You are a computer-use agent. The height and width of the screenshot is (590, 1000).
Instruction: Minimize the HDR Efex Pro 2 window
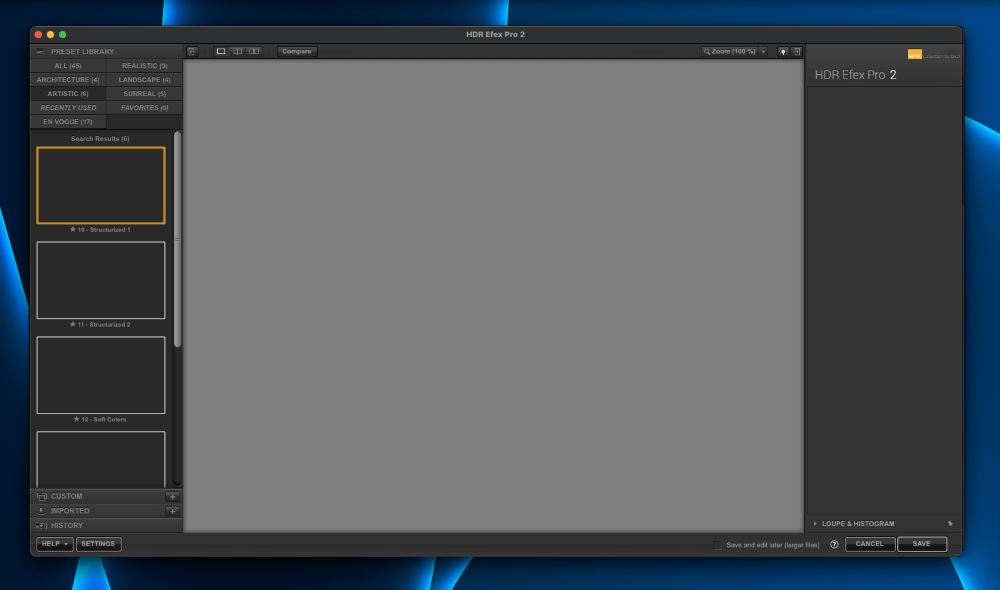[50, 34]
